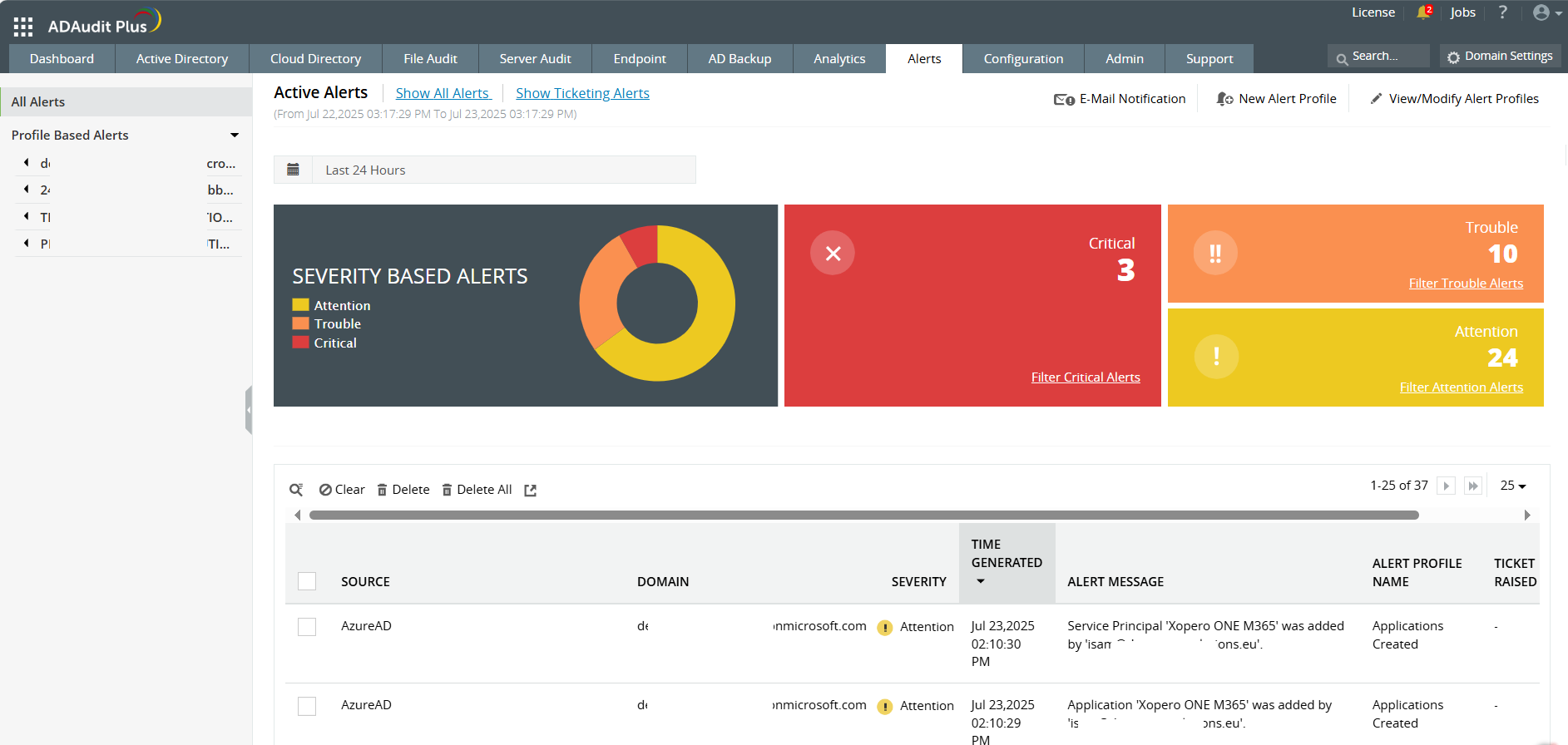Image resolution: width=1568 pixels, height=745 pixels.
Task: Toggle the select-all checkbox in table header
Action: 307,581
